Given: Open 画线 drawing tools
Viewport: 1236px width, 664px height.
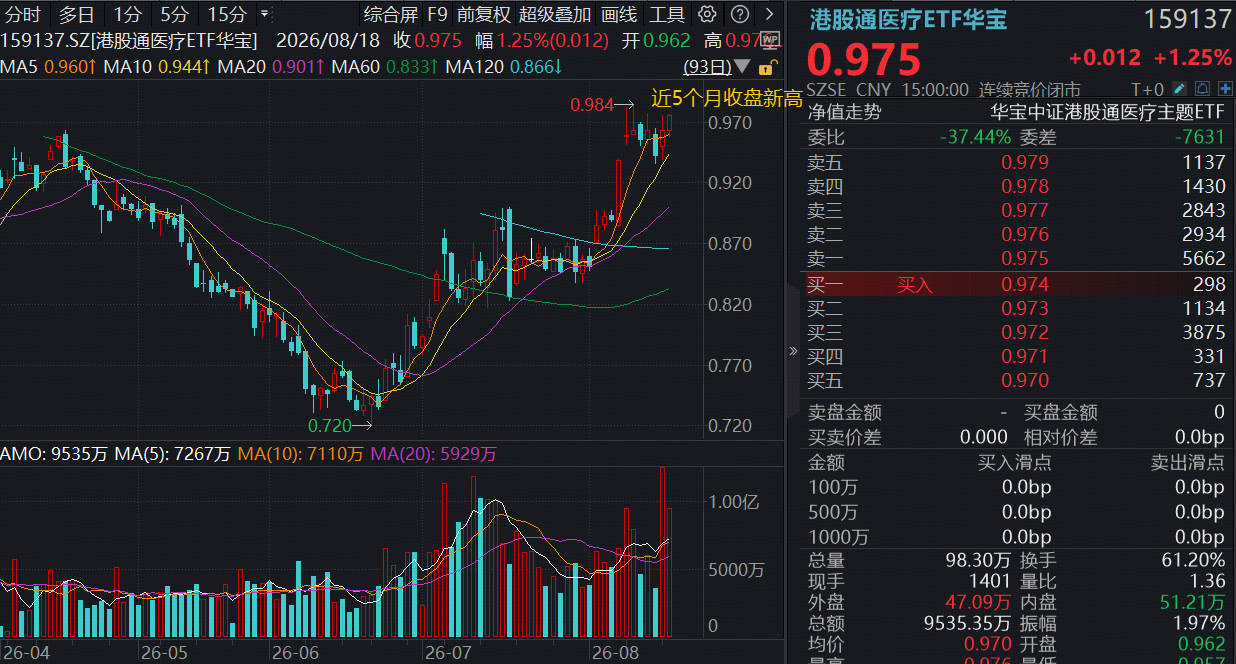Looking at the screenshot, I should (619, 15).
